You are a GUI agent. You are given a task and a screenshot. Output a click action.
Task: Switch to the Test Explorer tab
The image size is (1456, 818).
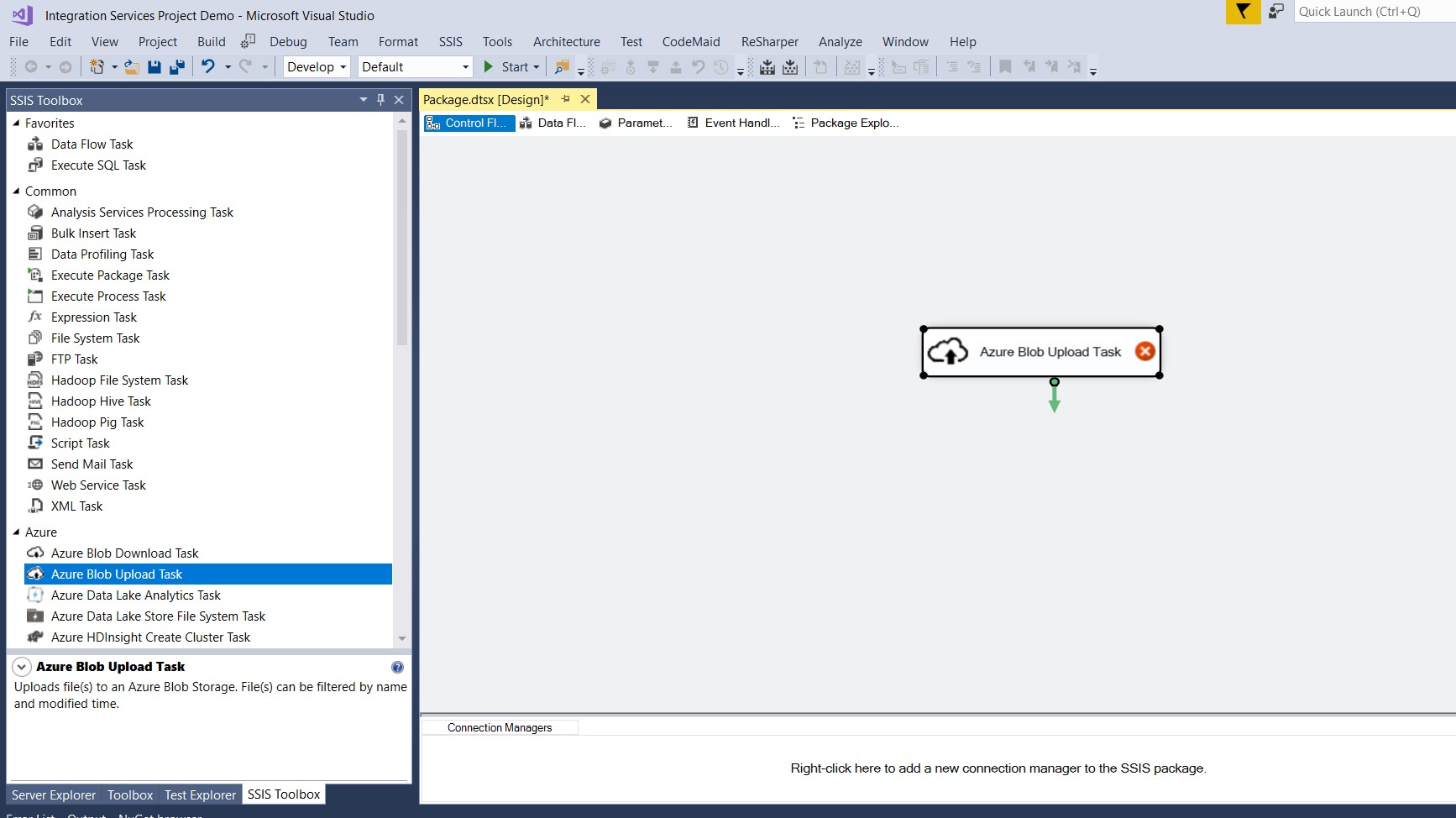click(x=200, y=795)
